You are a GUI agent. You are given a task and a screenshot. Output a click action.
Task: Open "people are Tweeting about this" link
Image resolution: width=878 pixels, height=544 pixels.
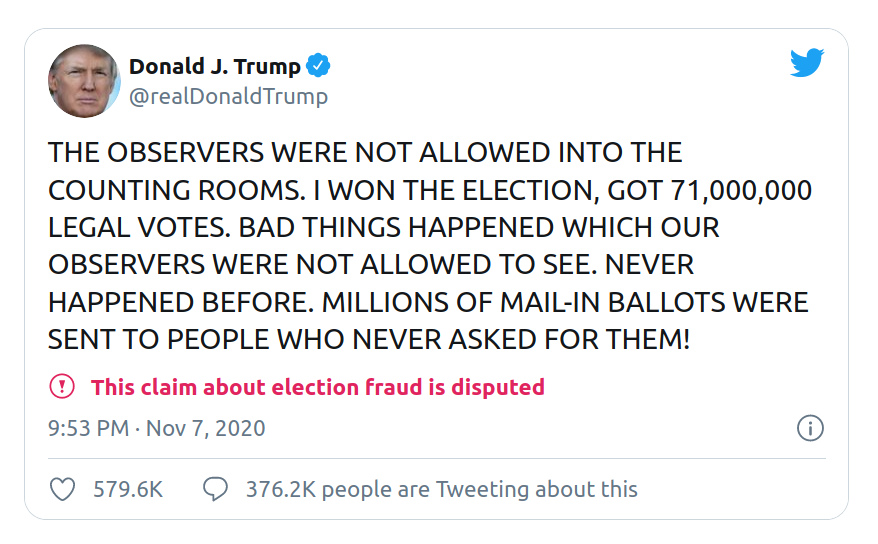click(x=480, y=489)
